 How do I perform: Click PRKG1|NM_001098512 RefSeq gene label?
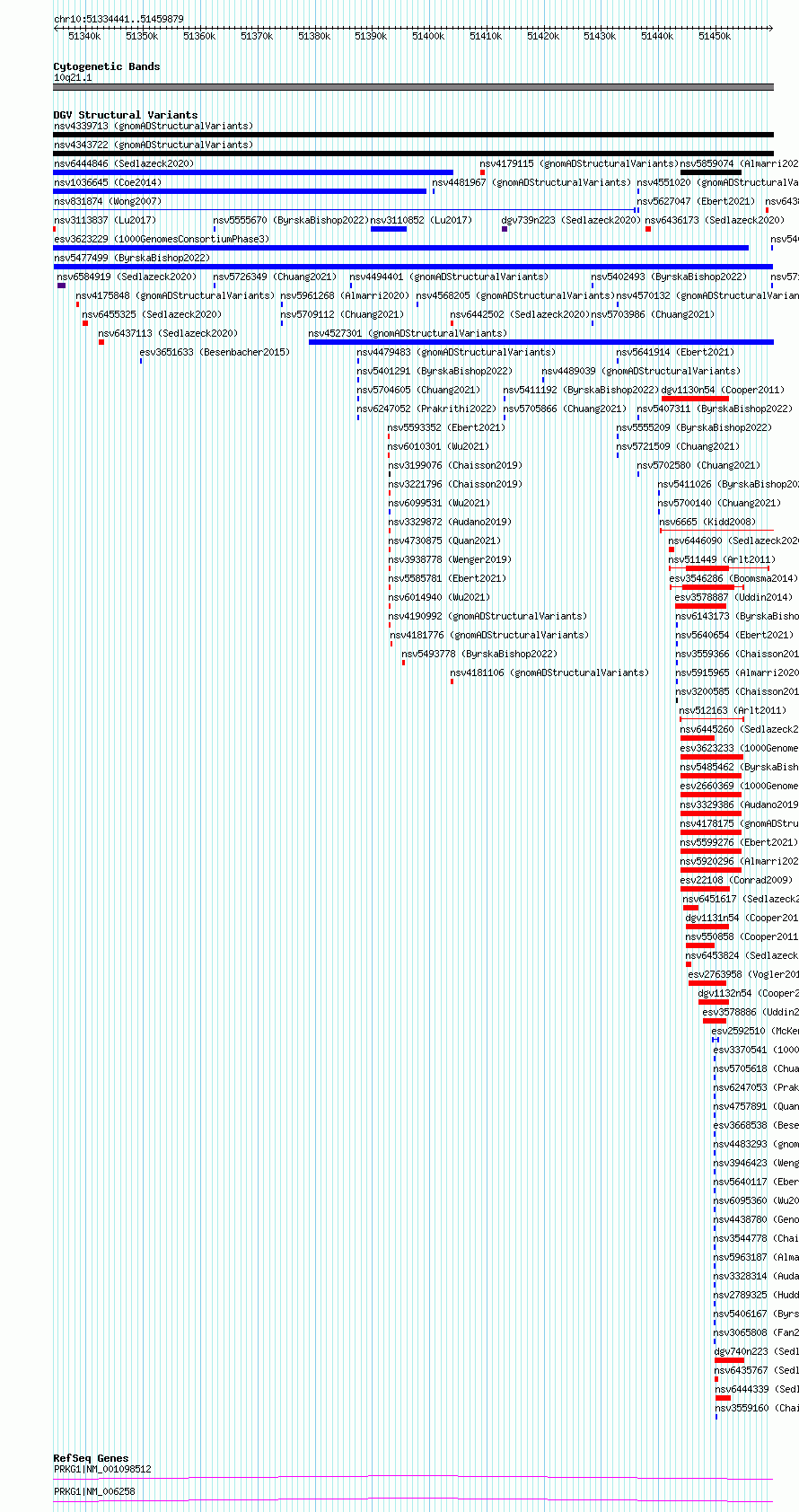(102, 1470)
